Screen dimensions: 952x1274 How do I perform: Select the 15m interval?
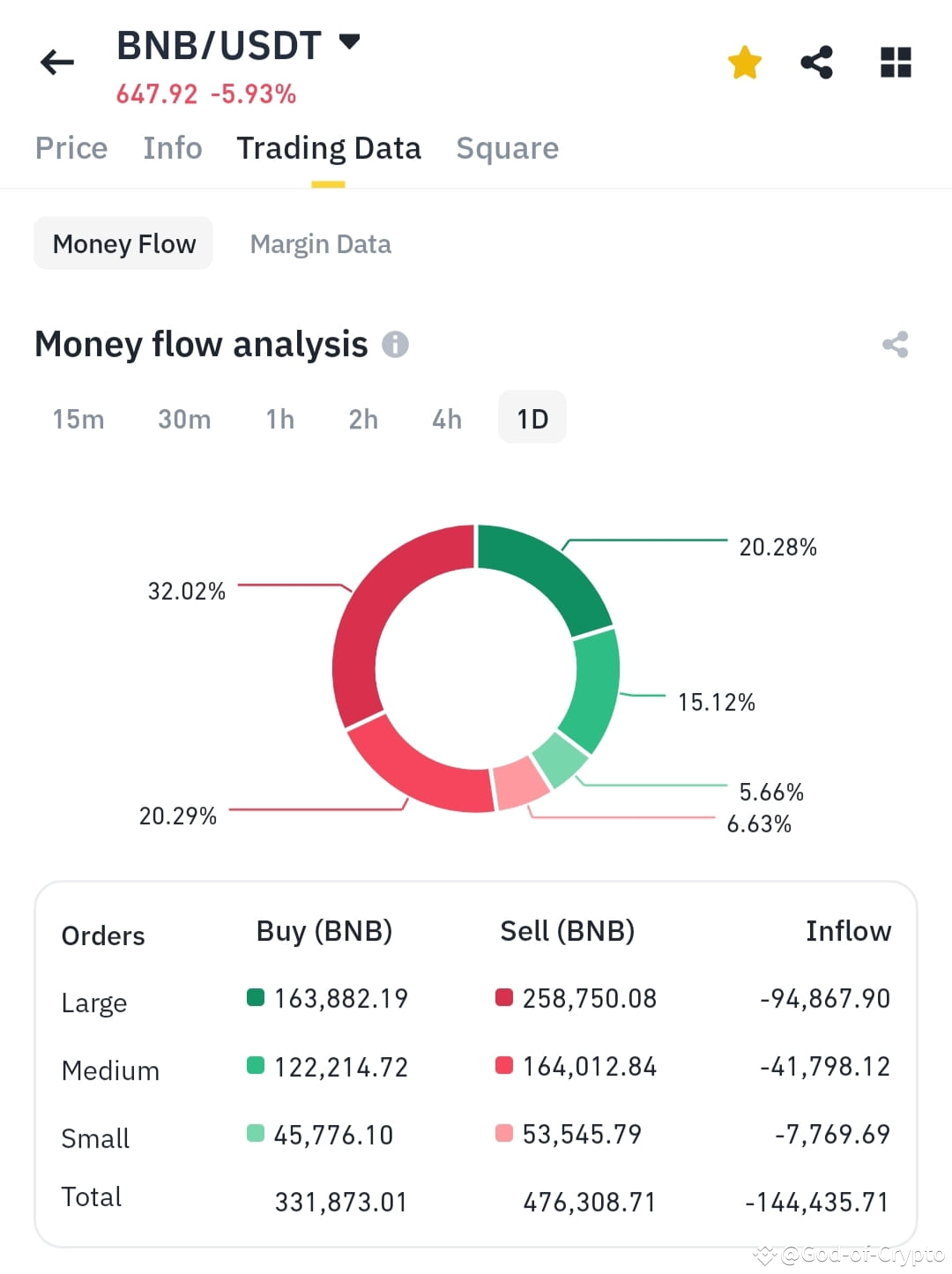pos(78,419)
